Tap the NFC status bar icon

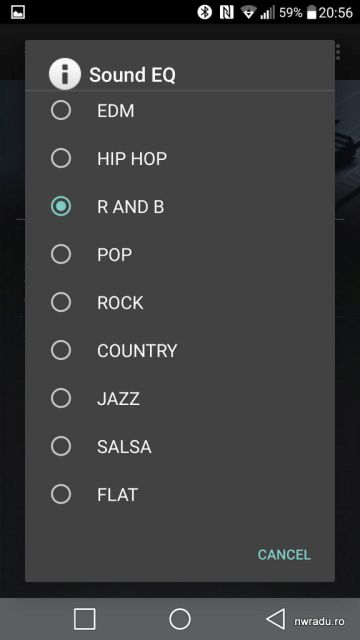226,12
